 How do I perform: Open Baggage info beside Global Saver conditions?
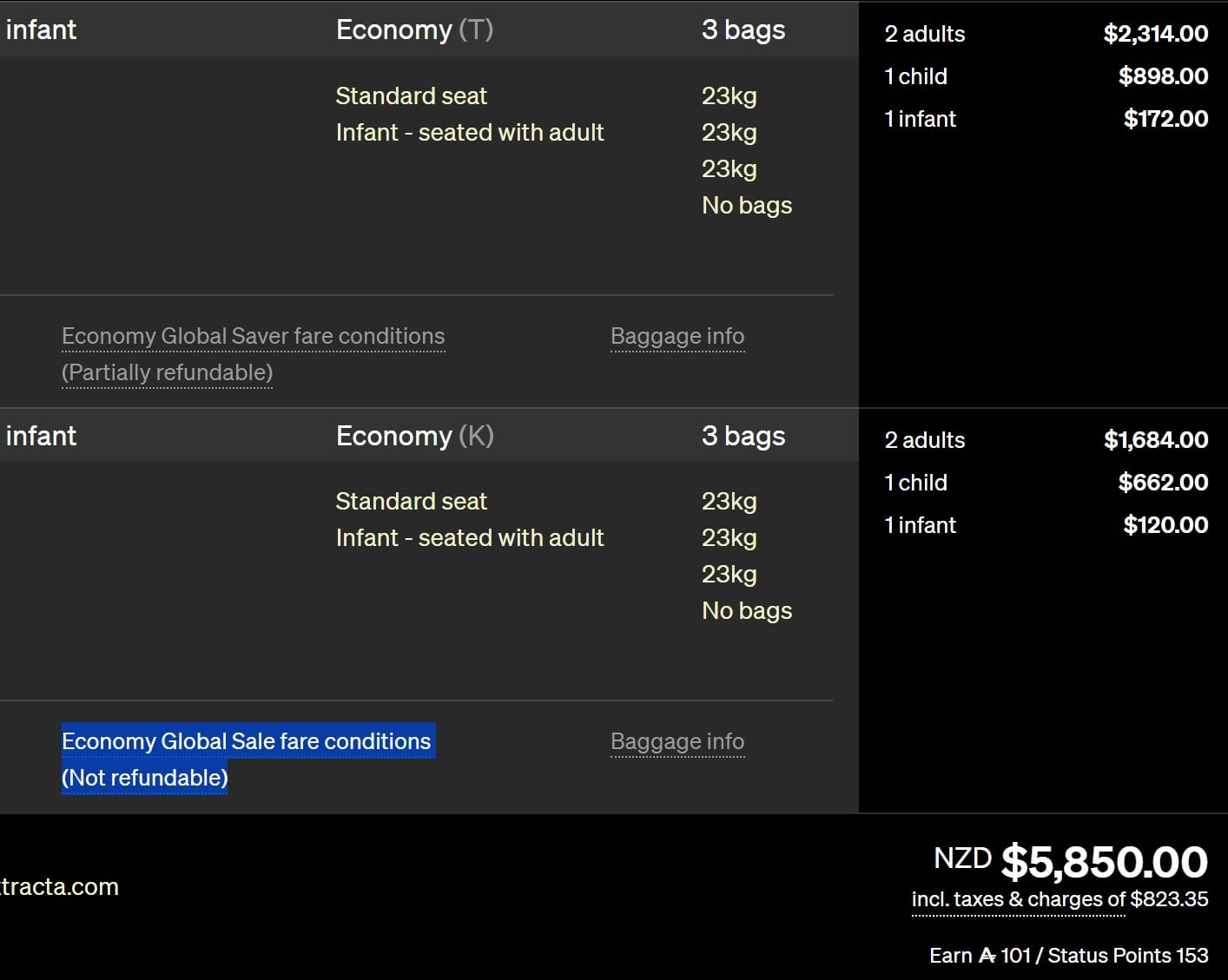click(677, 336)
